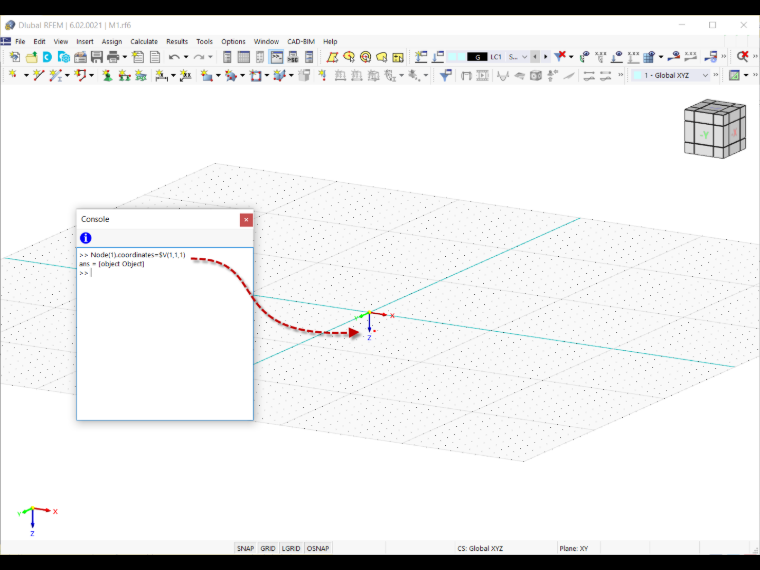Click the Print icon in toolbar
Viewport: 760px width, 570px height.
tap(113, 57)
